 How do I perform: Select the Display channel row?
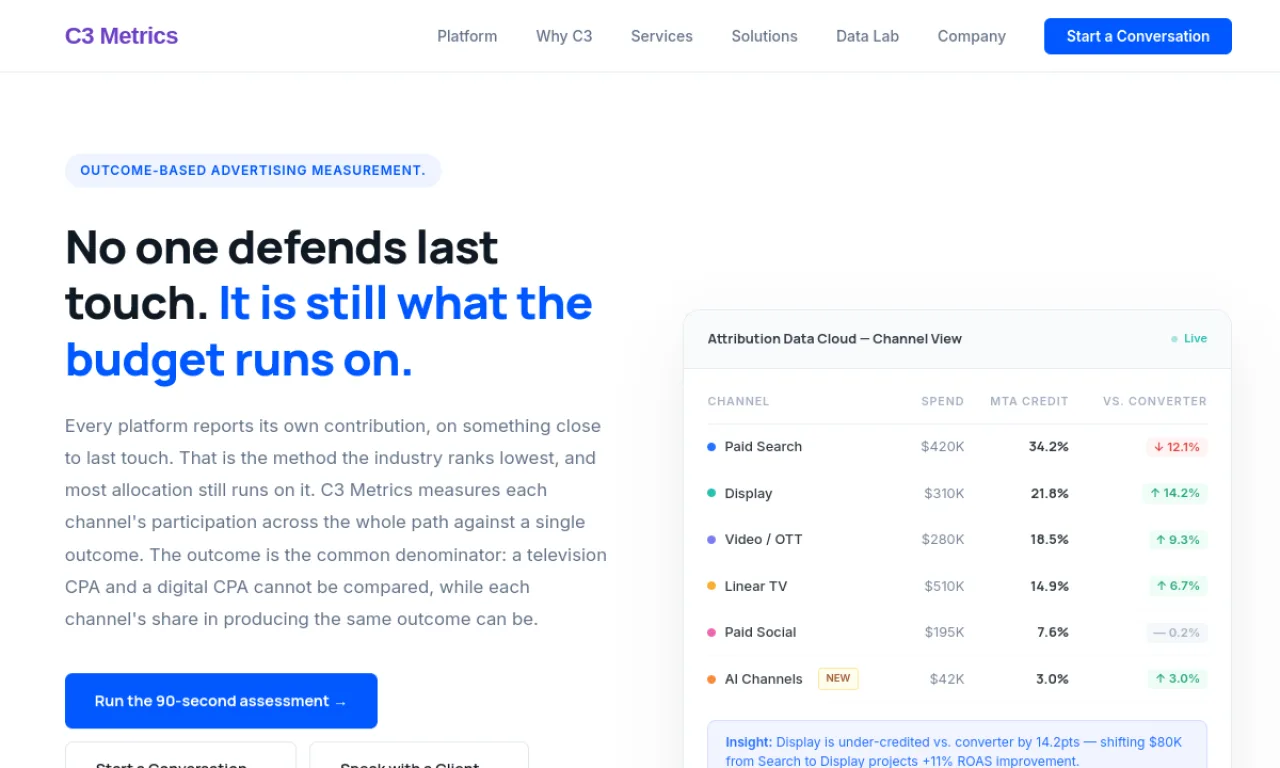pos(957,493)
